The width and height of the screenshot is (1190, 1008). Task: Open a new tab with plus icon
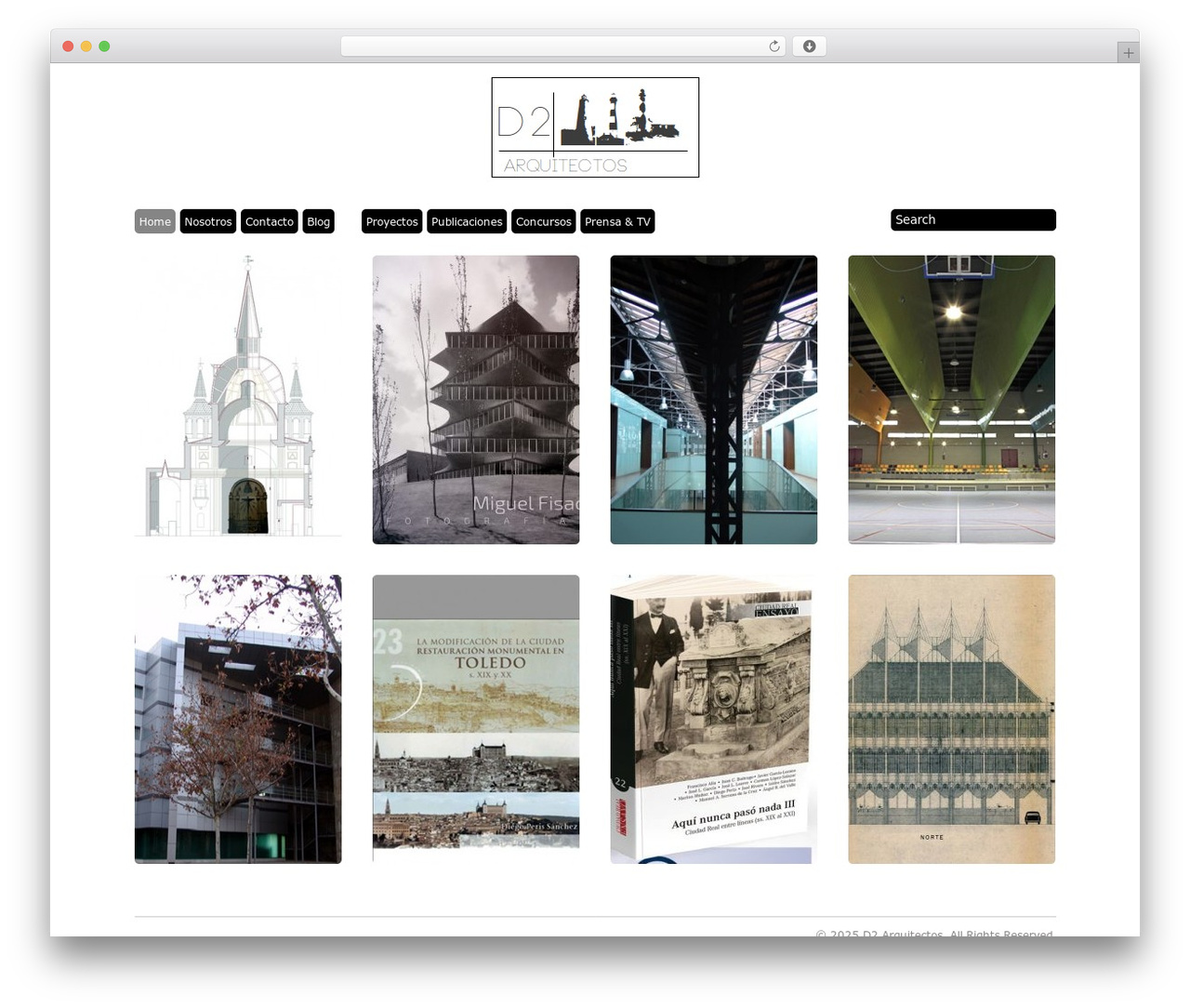click(1128, 53)
